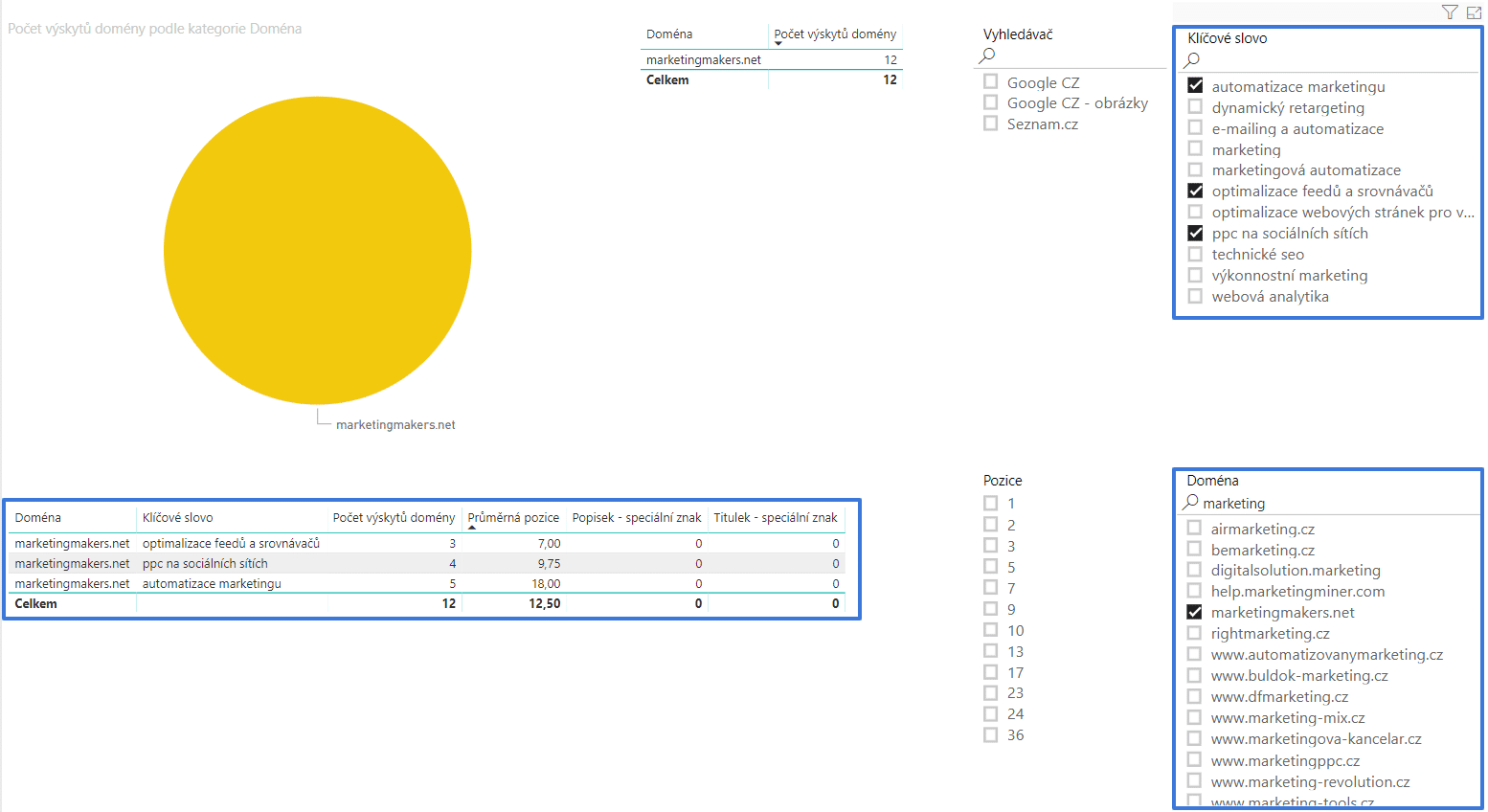Click sort arrow under Průměrná pozice header
Viewport: 1488px width, 812px height.
point(472,528)
